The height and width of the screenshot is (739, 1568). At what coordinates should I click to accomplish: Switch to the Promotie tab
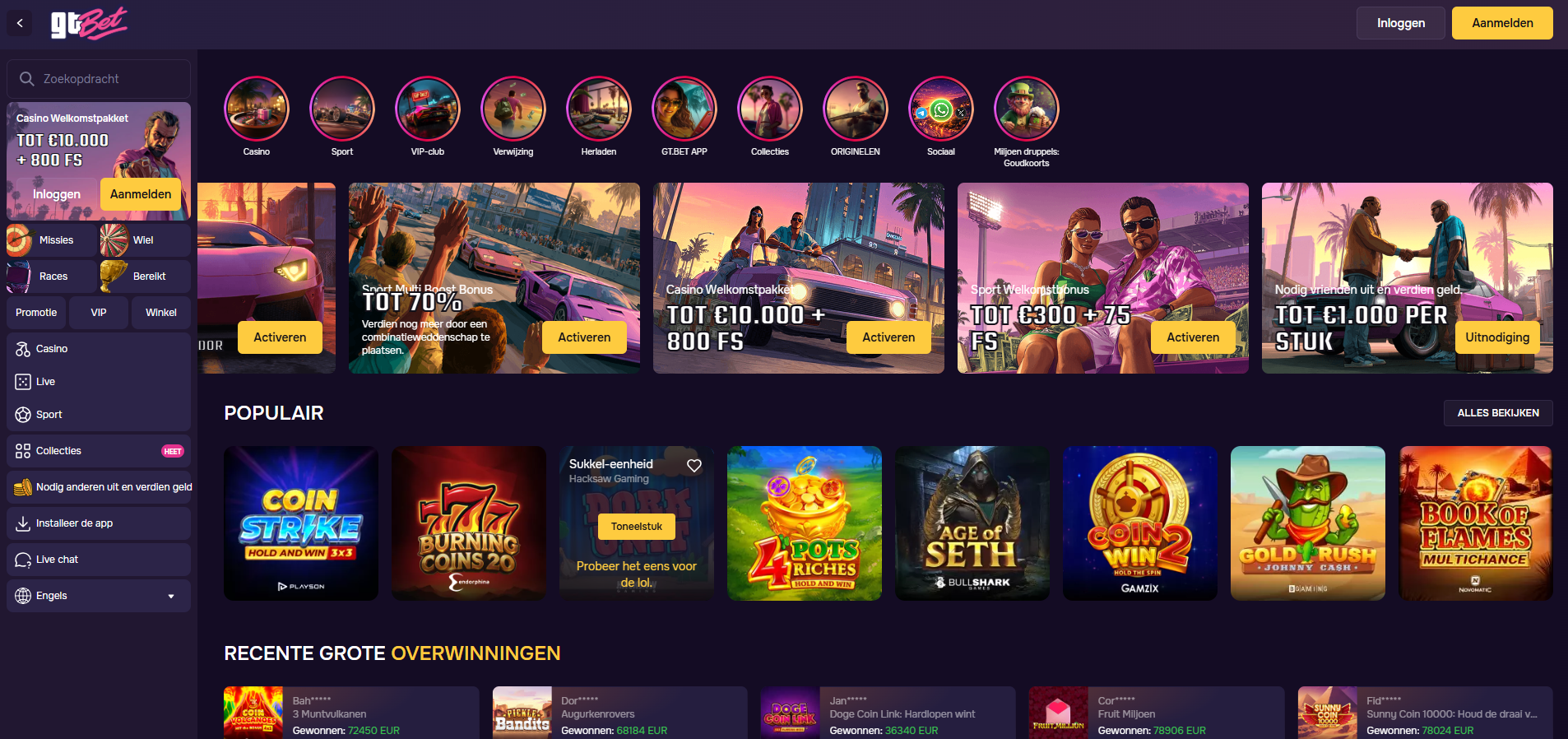coord(36,313)
